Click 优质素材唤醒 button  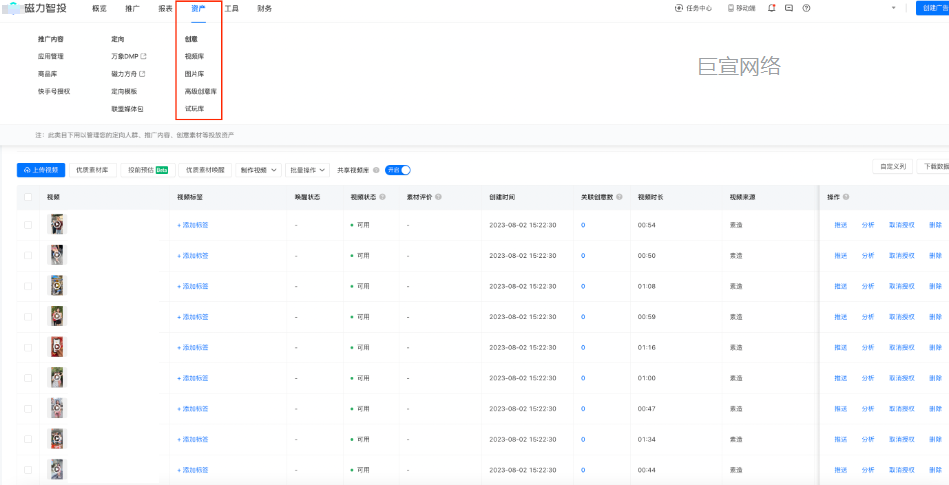click(205, 170)
